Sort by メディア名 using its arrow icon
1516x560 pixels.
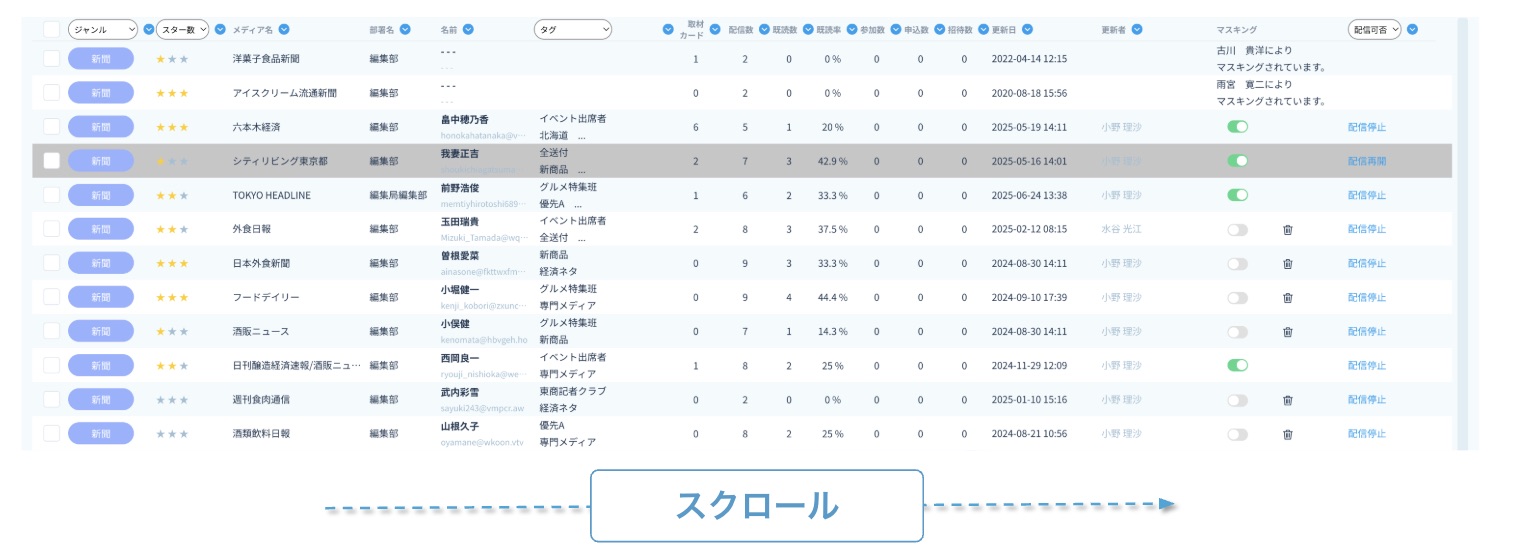coord(284,30)
